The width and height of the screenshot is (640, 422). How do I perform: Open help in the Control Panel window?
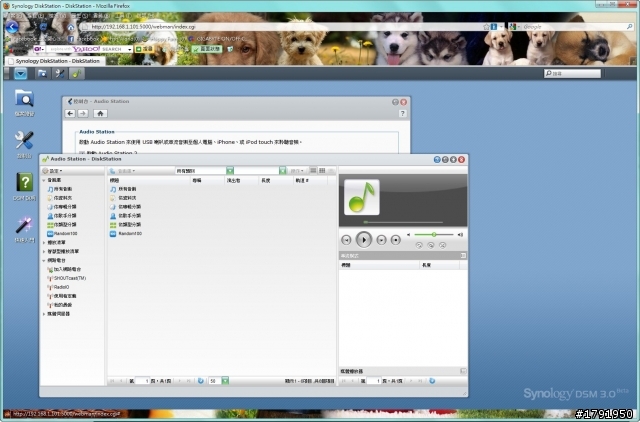[402, 113]
